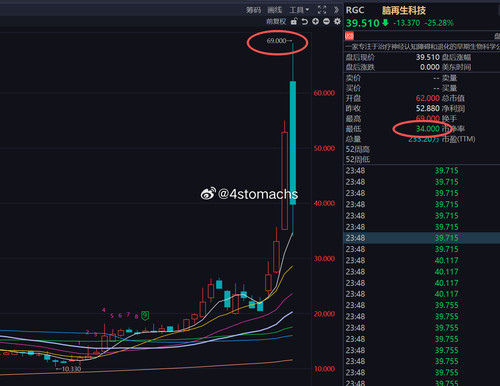Click the green down arrow indicator
Screen dimensions: 500x386
[x=385, y=23]
